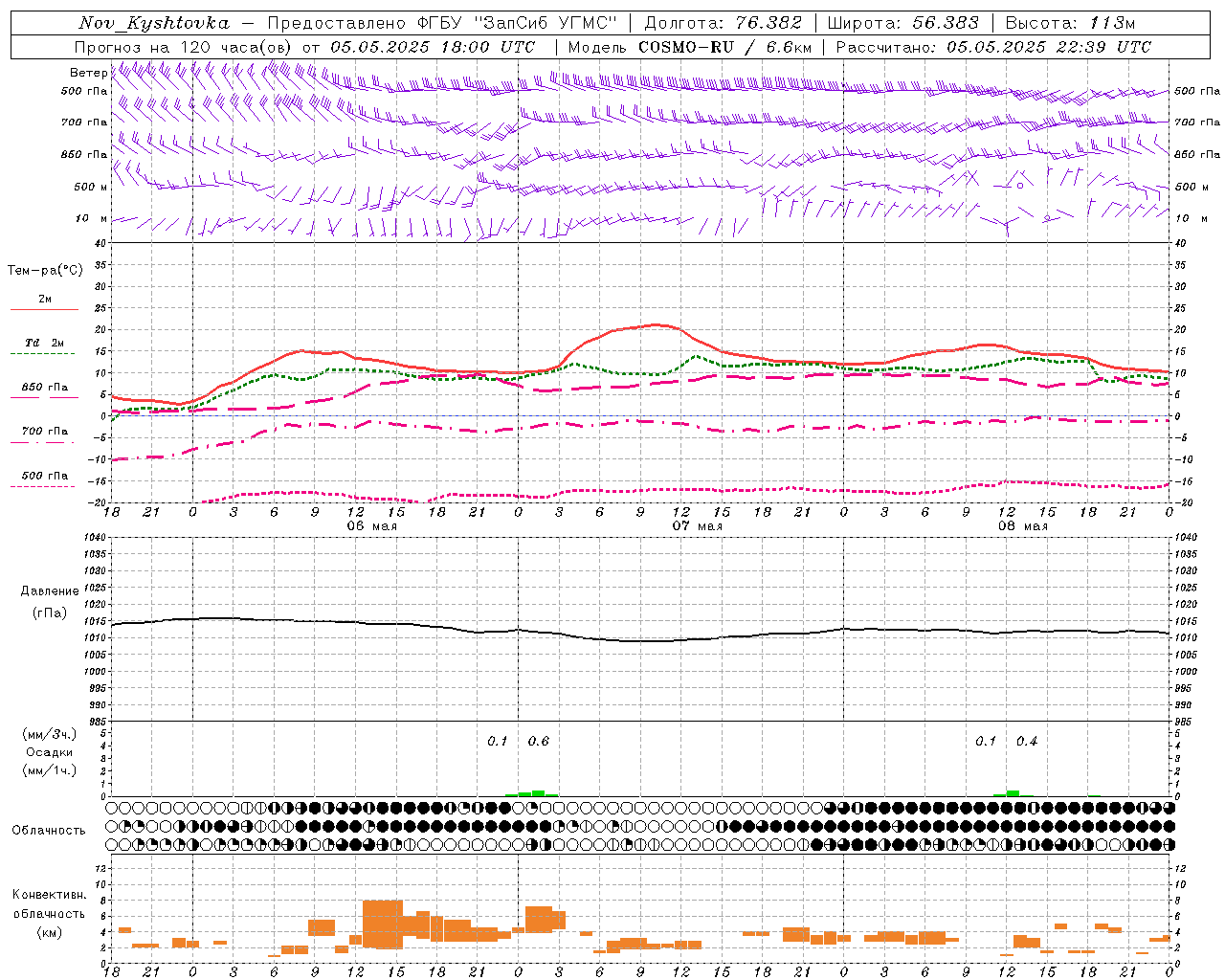This screenshot has height=980, width=1225.
Task: Click the tallest orange convective cloud block
Action: pos(383,924)
